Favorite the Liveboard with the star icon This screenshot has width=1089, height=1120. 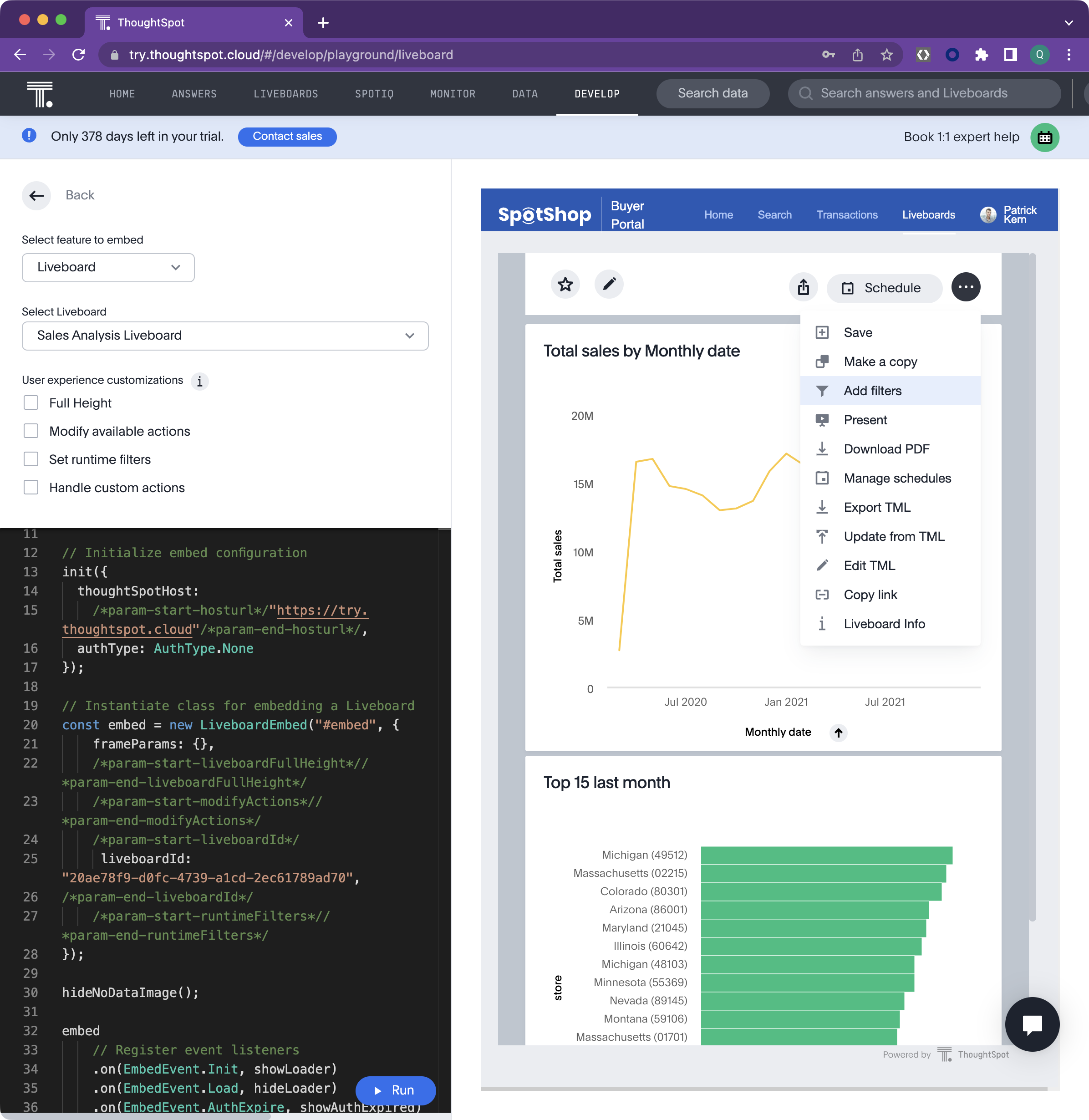565,284
